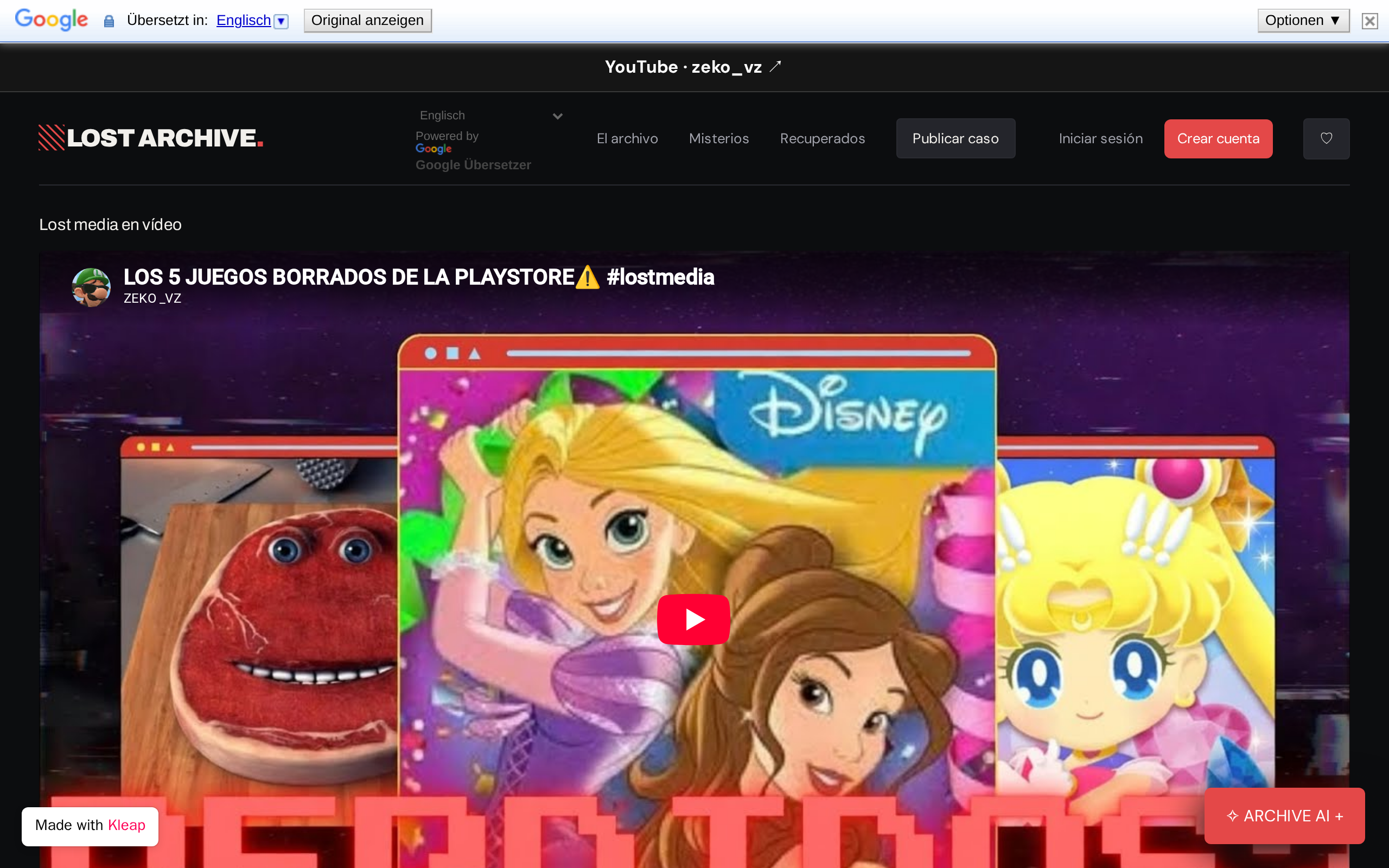
Task: Open the ARCHIVE AI assistant button
Action: [x=1284, y=816]
